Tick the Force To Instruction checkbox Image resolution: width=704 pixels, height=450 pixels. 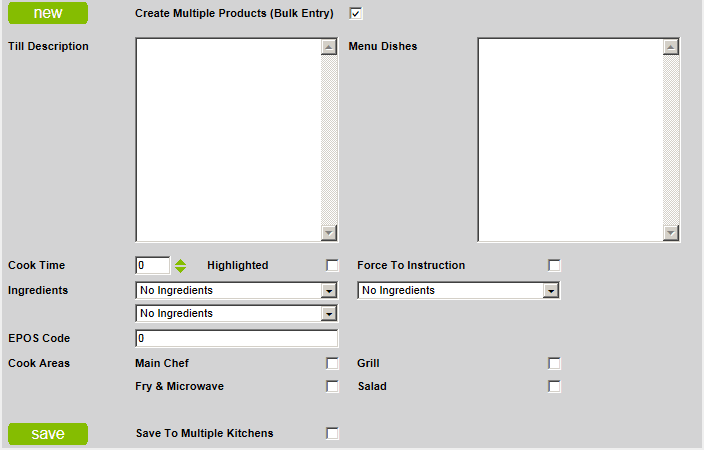click(554, 265)
